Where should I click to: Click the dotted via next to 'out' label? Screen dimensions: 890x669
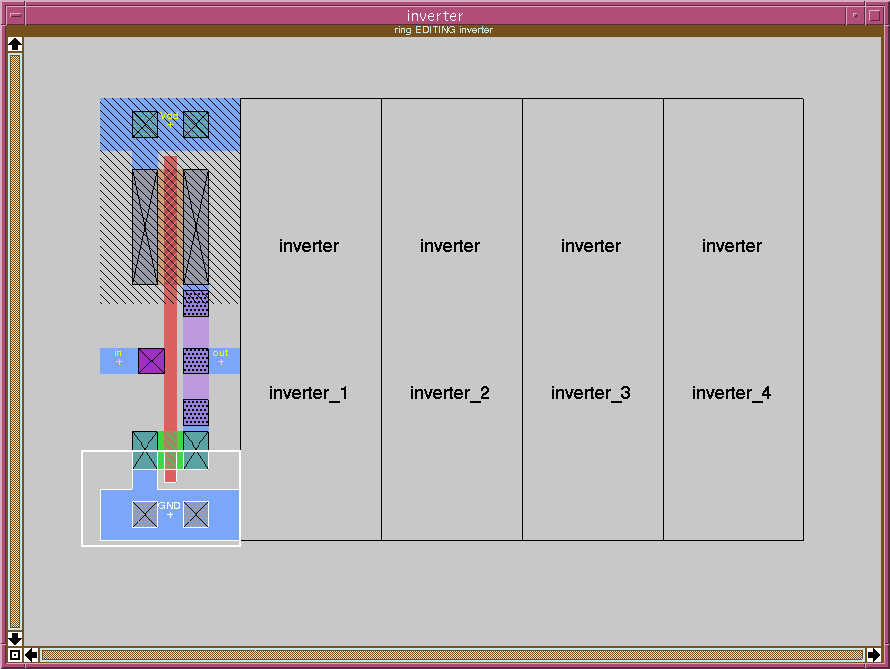196,361
